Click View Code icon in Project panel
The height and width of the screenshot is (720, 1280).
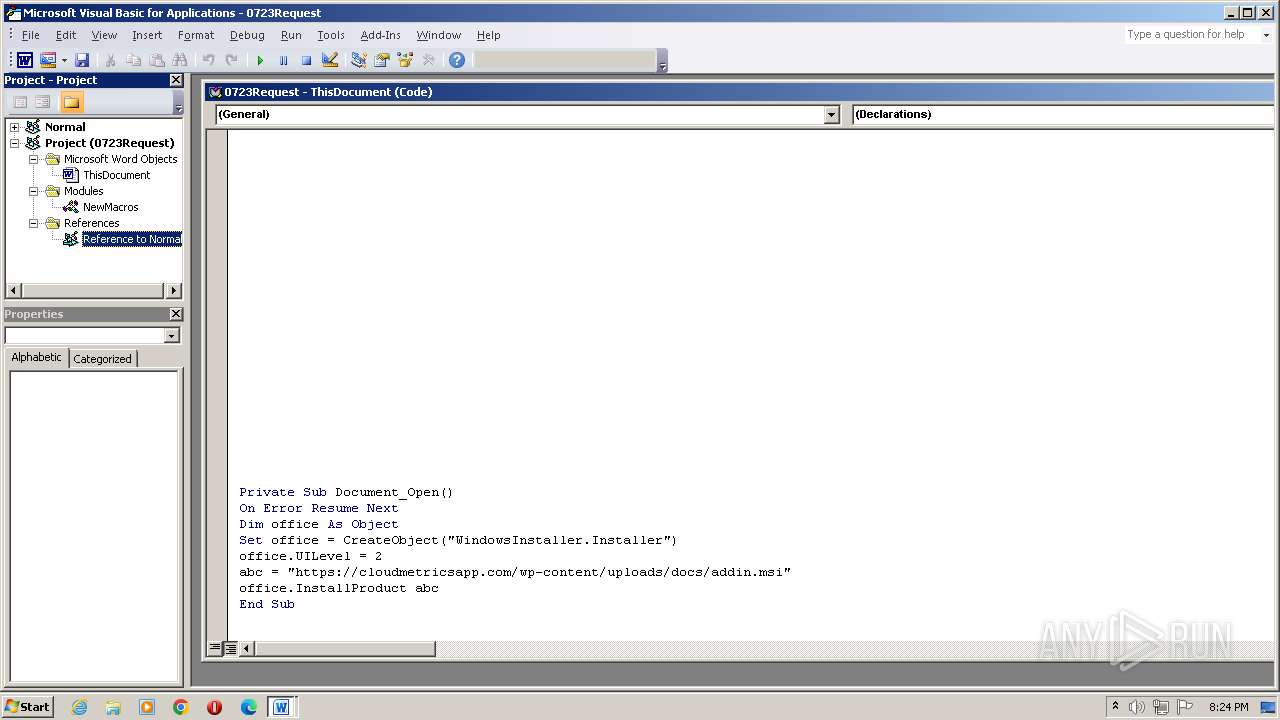tap(20, 102)
